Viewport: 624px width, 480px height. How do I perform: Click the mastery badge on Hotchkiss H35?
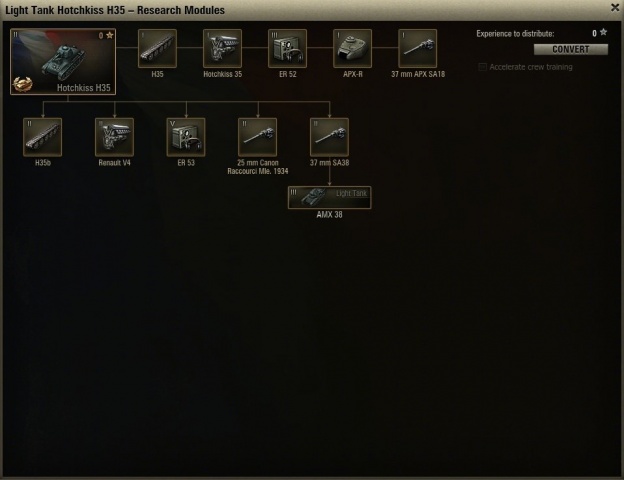[21, 84]
